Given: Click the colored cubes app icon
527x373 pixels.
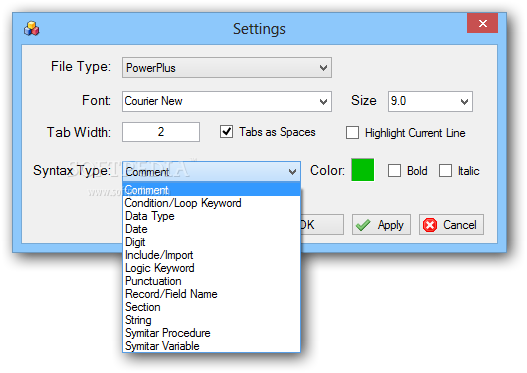Looking at the screenshot, I should (32, 29).
